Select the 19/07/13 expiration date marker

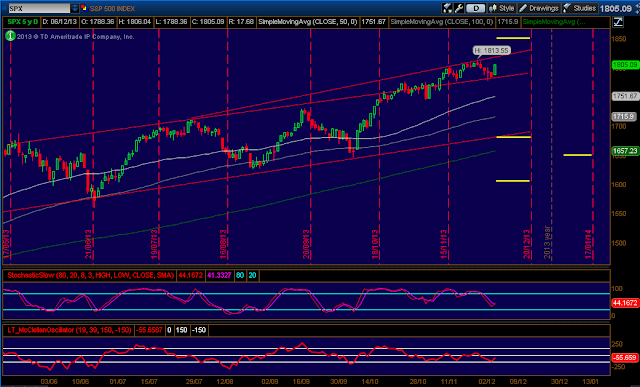pos(154,244)
